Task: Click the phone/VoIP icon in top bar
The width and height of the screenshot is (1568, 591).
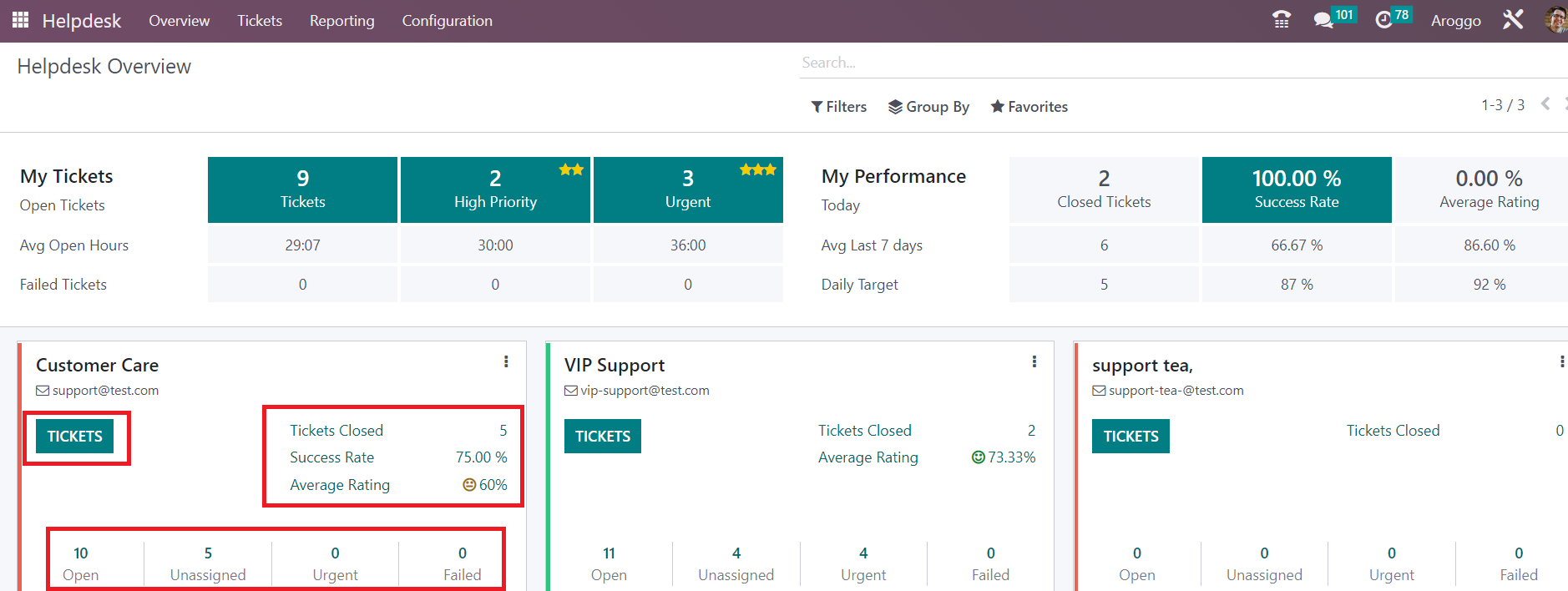Action: pos(1281,20)
